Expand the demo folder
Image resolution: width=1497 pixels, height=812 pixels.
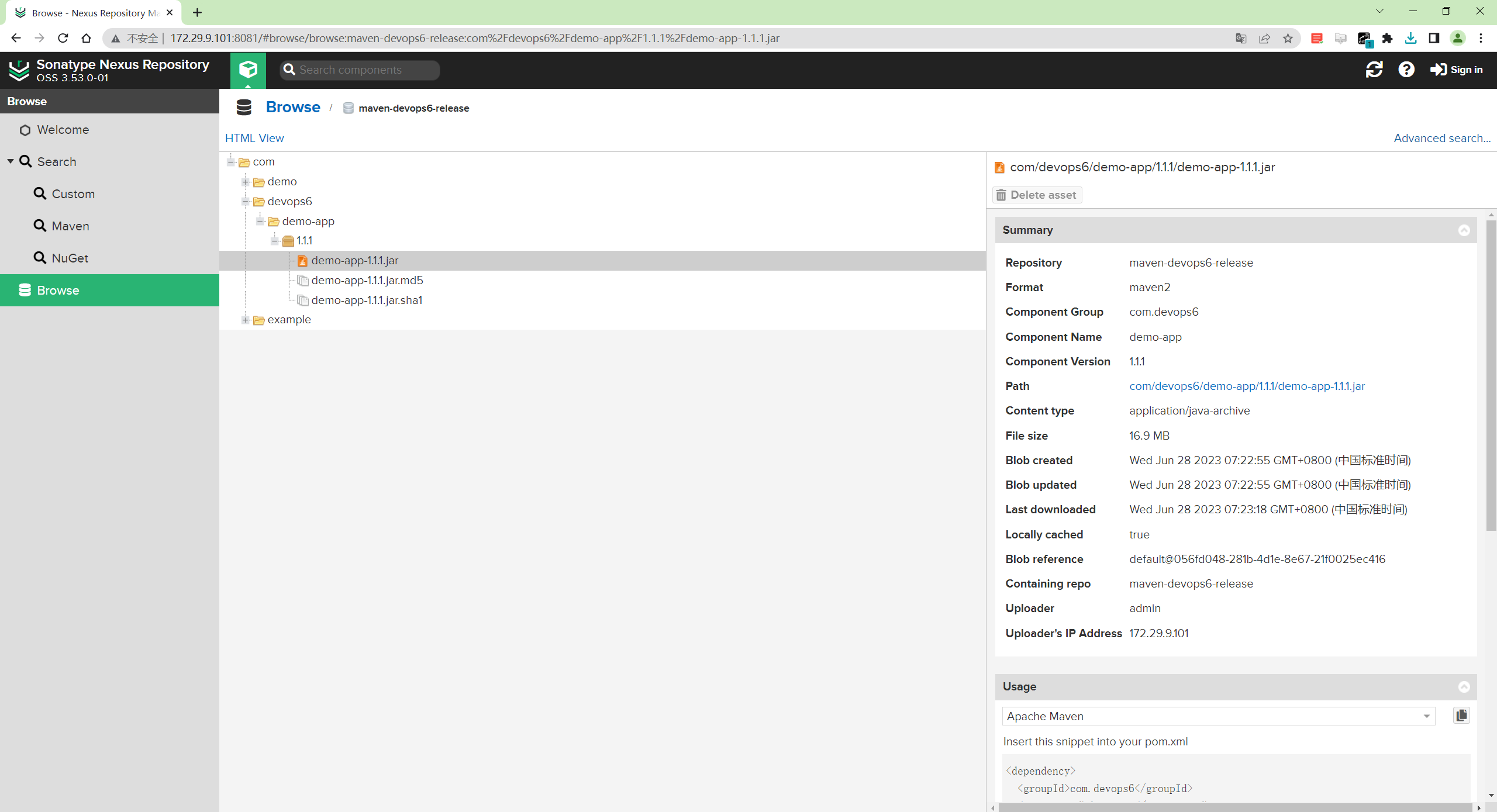pos(246,182)
